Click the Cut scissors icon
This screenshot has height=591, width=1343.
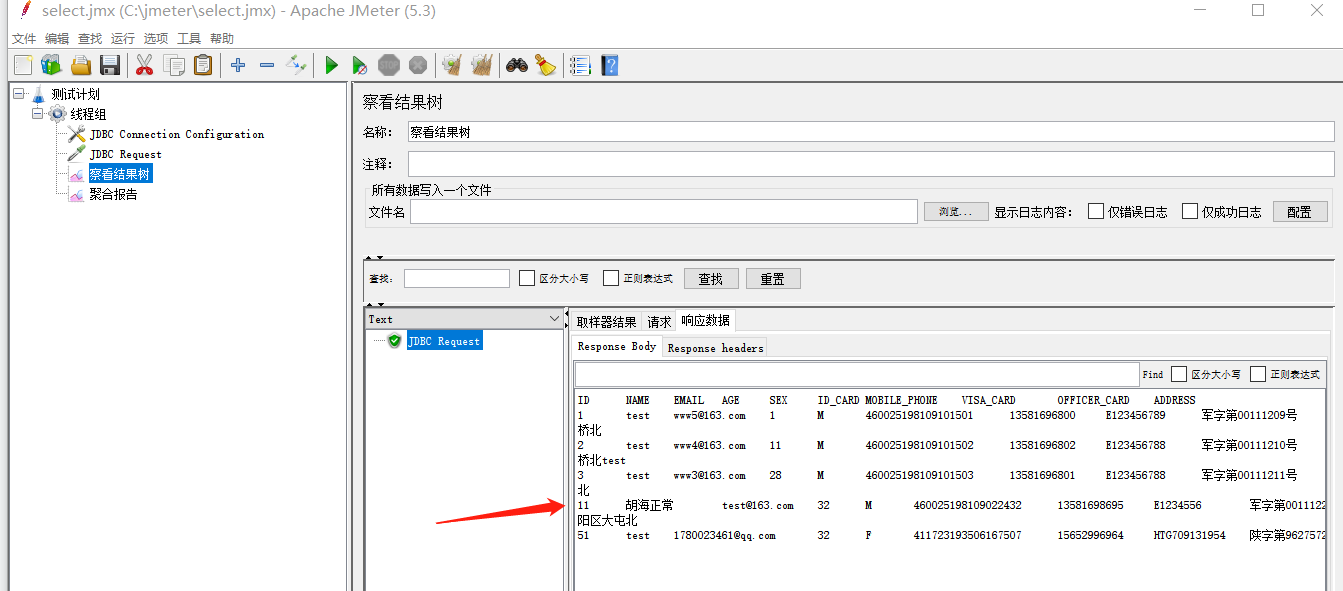coord(145,65)
